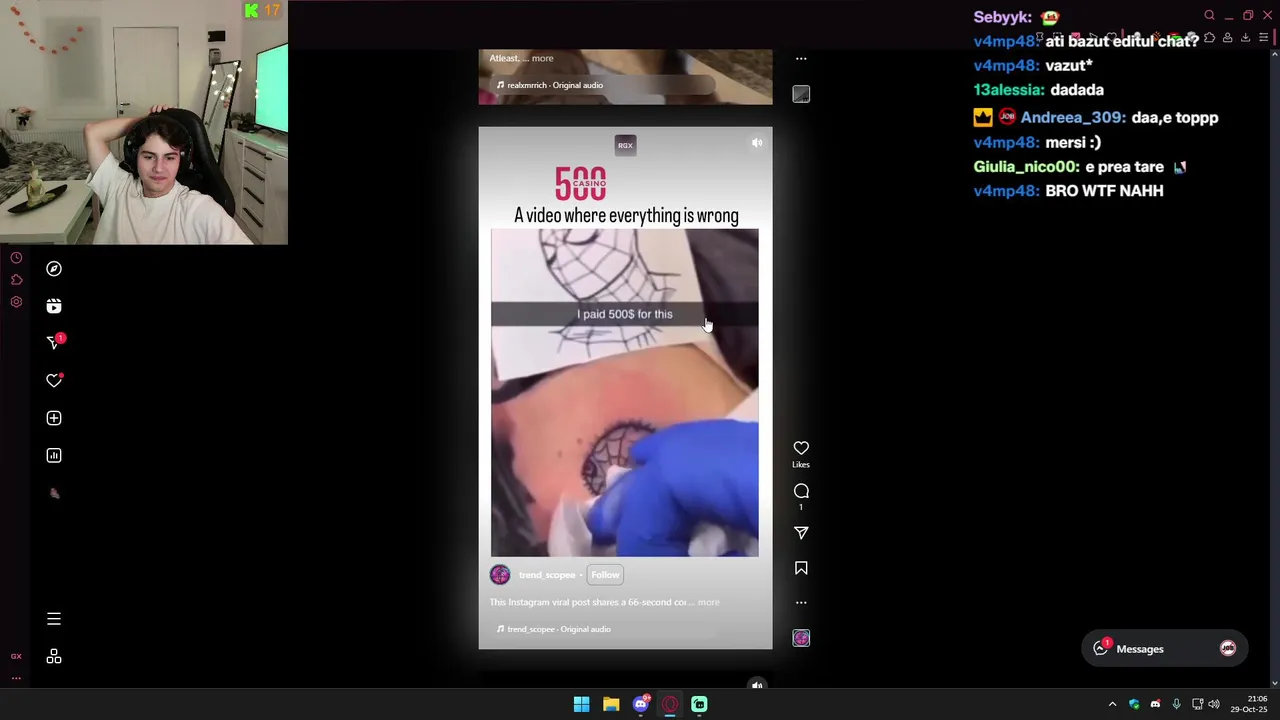Open the Messages floating button

point(1164,649)
